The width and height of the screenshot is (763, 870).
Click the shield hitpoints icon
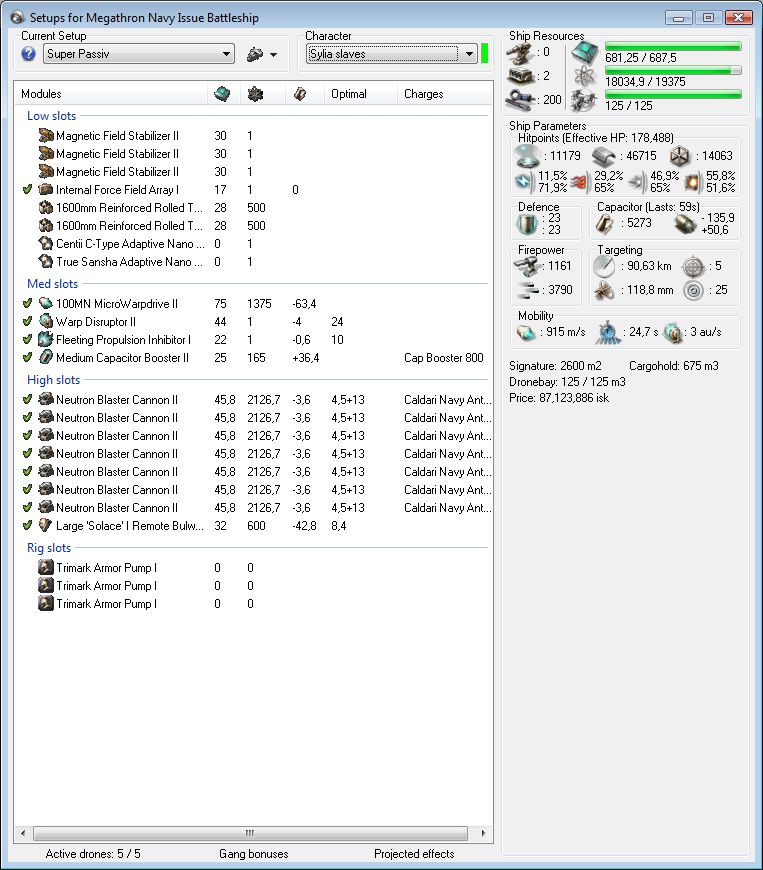(527, 156)
